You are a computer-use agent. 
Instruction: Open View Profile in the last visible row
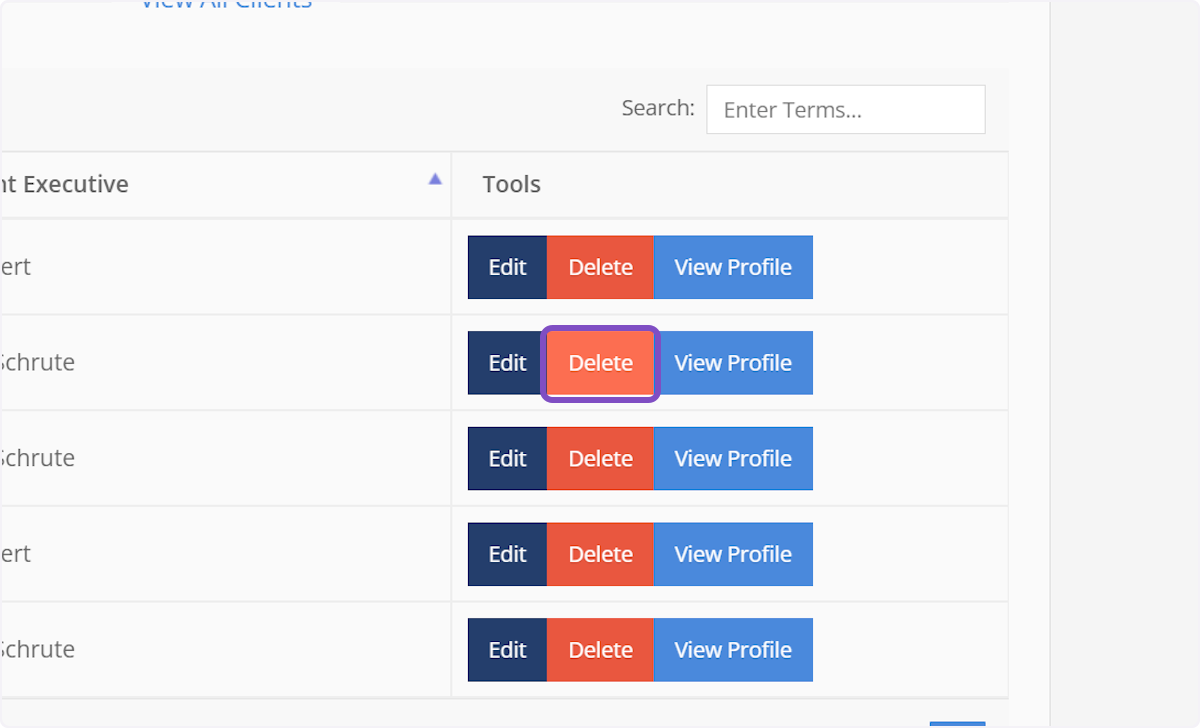732,650
